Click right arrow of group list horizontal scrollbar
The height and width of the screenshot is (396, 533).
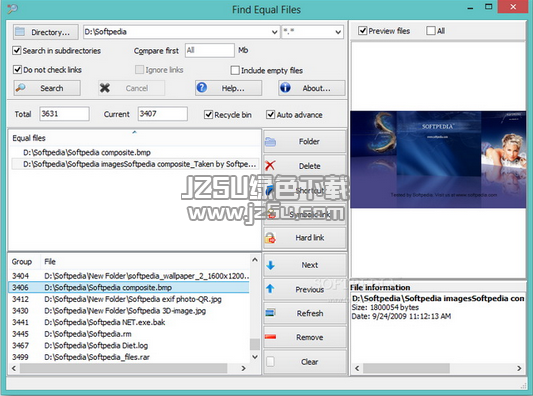tap(243, 368)
